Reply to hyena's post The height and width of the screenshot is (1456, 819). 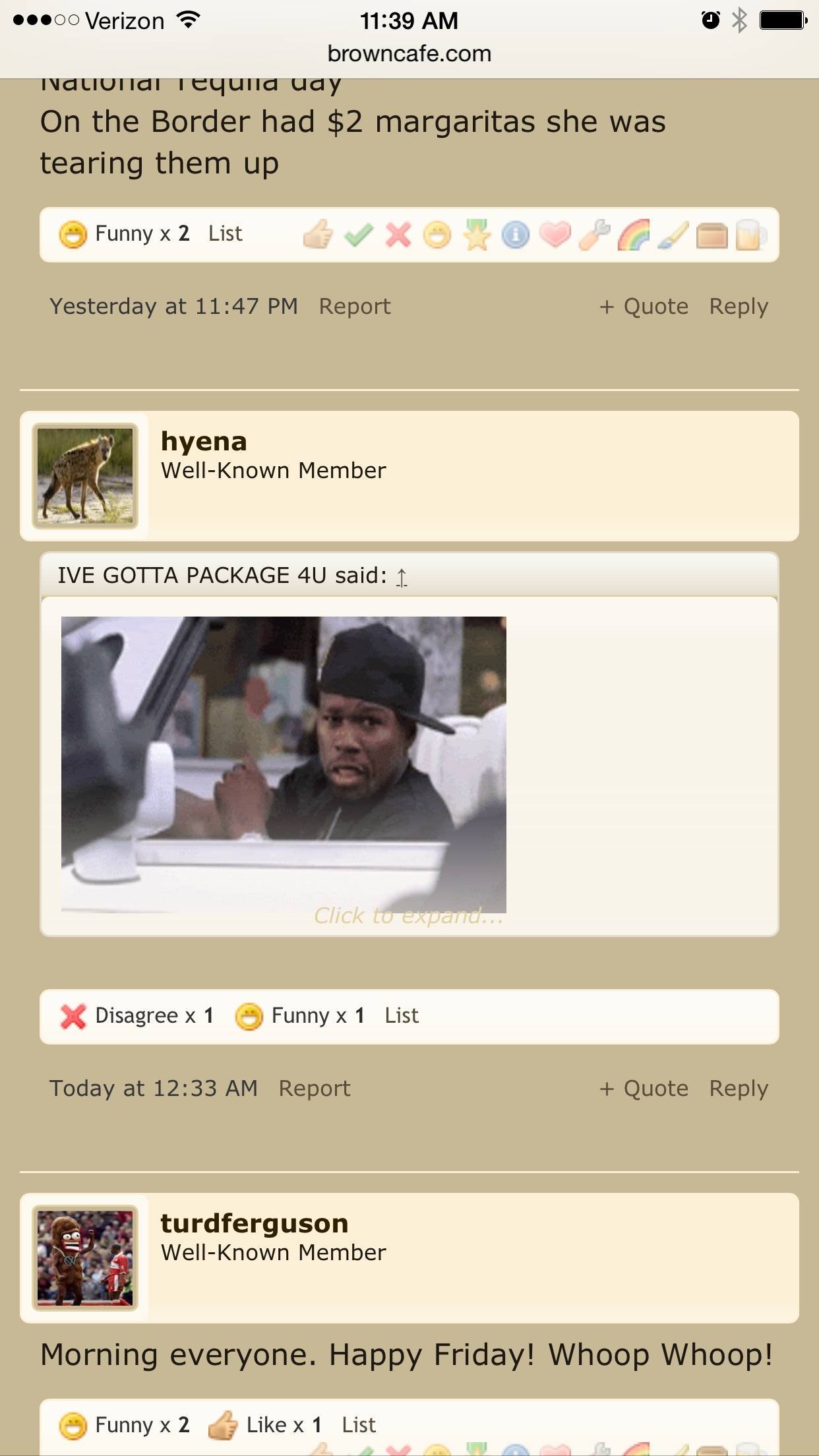tap(739, 1089)
